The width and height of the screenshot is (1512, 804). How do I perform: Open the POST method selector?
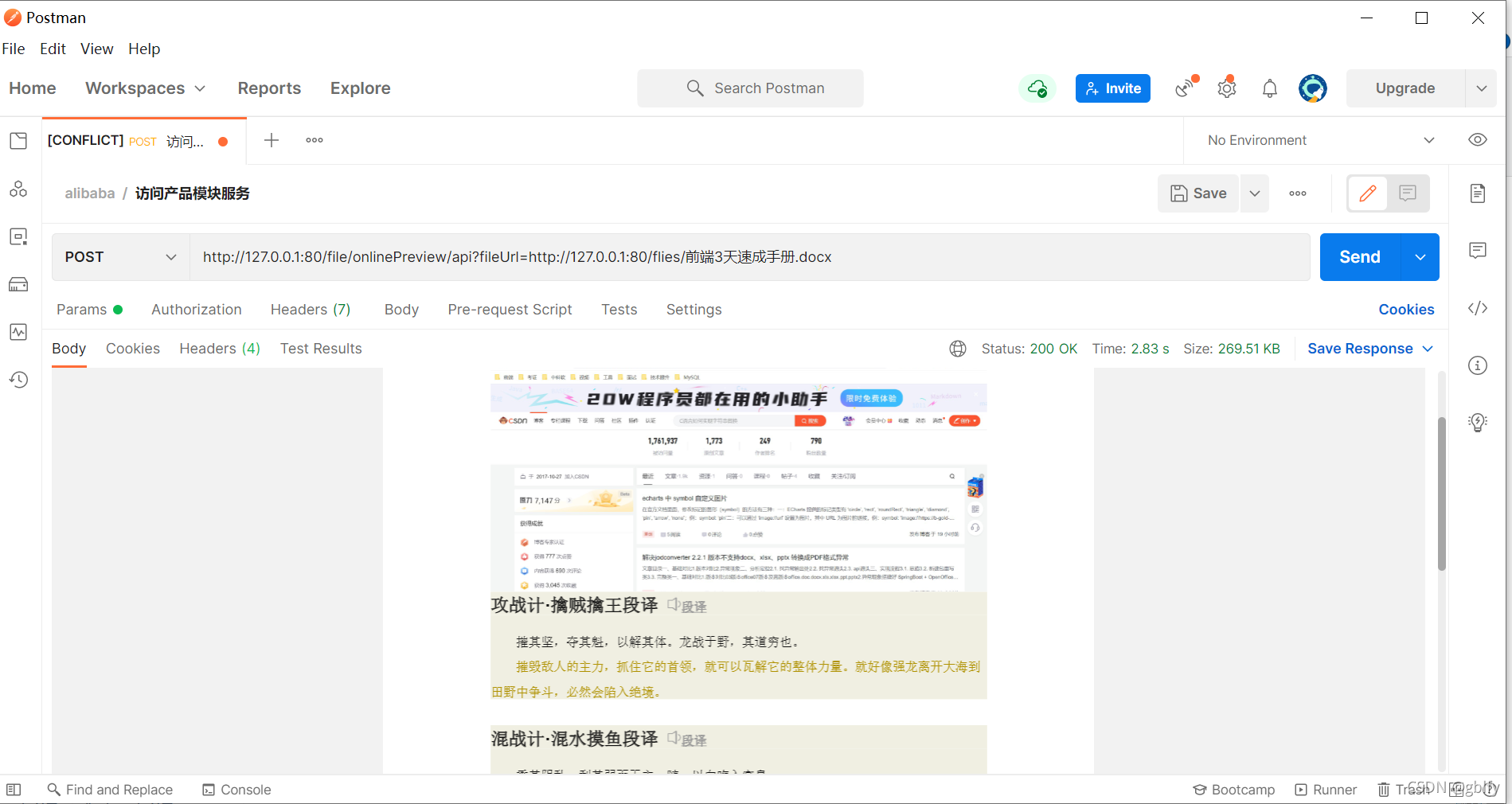119,257
